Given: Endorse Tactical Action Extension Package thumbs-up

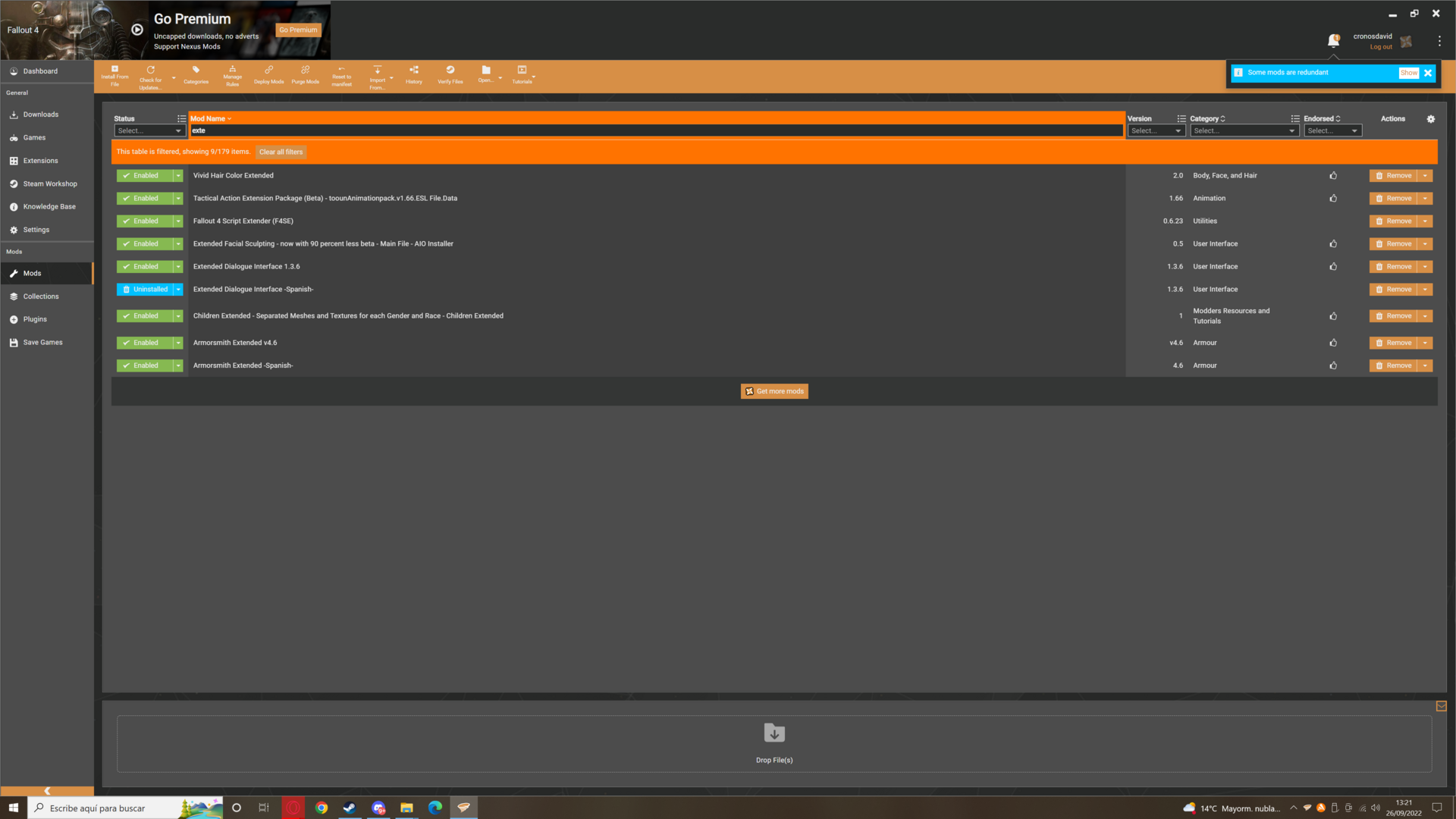Looking at the screenshot, I should tap(1333, 198).
